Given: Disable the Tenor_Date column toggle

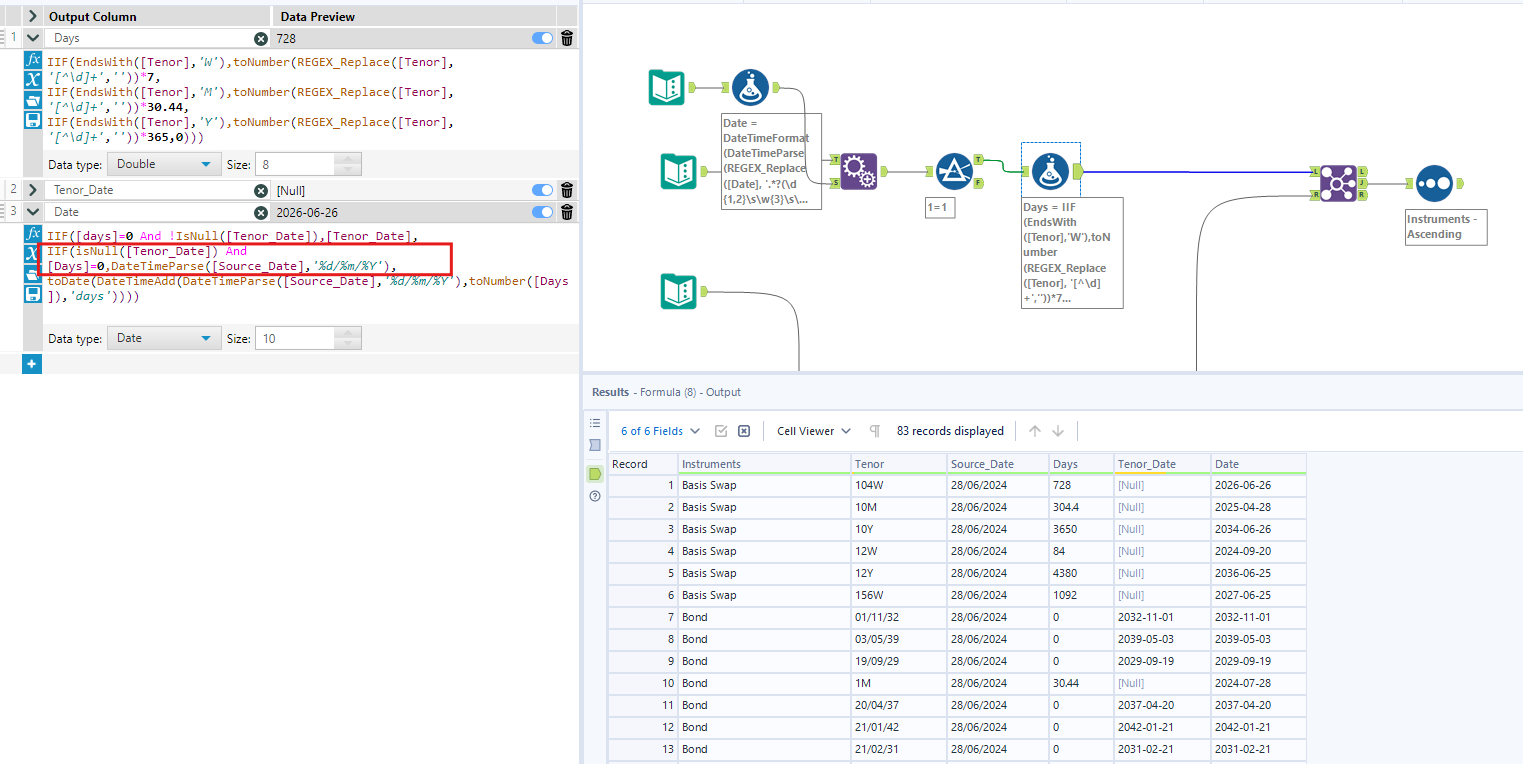Looking at the screenshot, I should click(x=542, y=189).
